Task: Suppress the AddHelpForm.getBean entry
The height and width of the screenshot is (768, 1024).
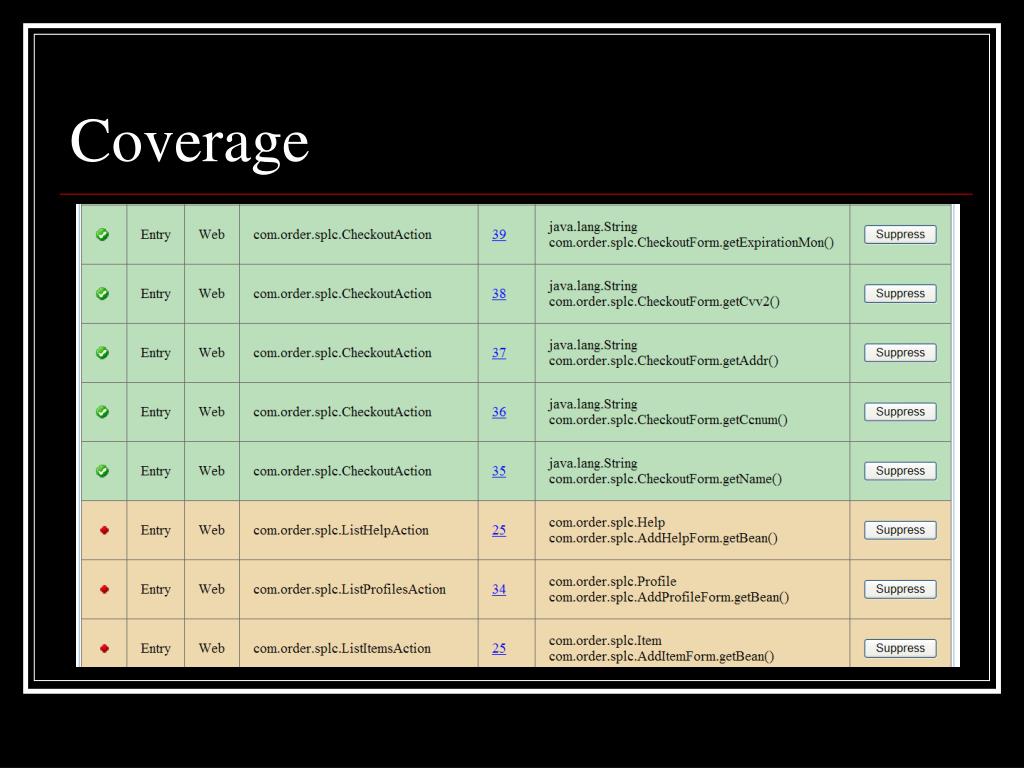Action: click(900, 530)
